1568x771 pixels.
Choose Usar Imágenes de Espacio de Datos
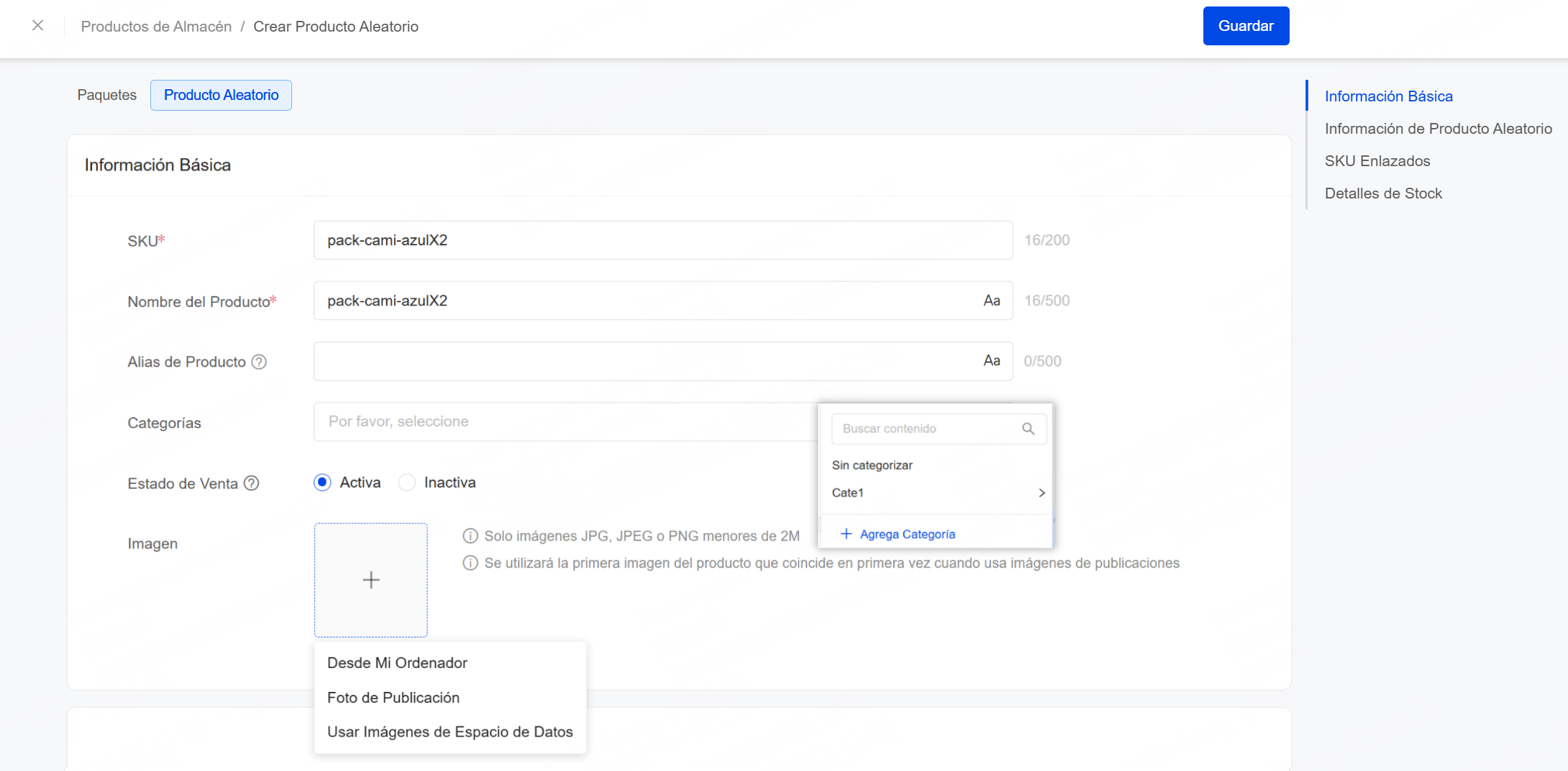[x=450, y=732]
